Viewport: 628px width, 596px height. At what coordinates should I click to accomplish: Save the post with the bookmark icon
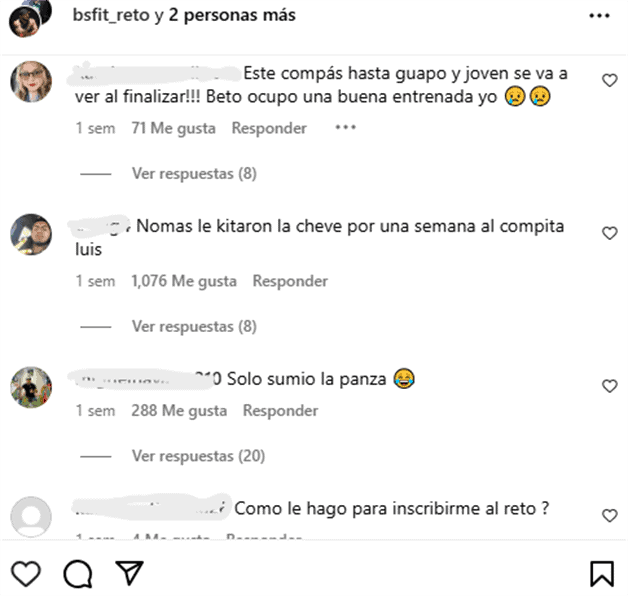tap(602, 574)
